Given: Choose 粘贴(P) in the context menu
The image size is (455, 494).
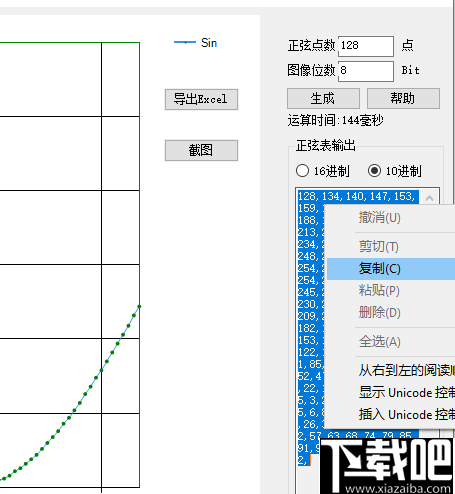Looking at the screenshot, I should tap(391, 291).
